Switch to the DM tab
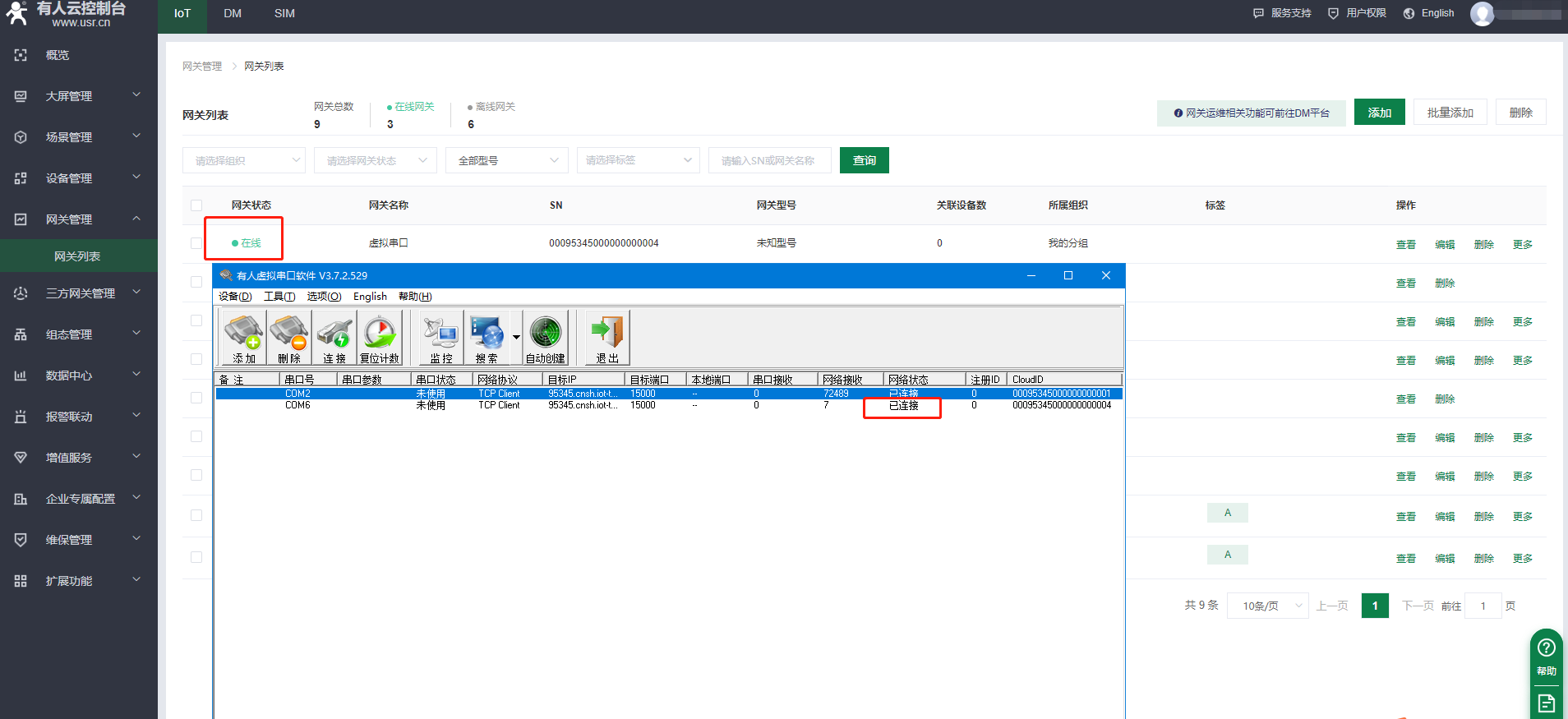Screen dimensions: 1568x719 pos(233,14)
